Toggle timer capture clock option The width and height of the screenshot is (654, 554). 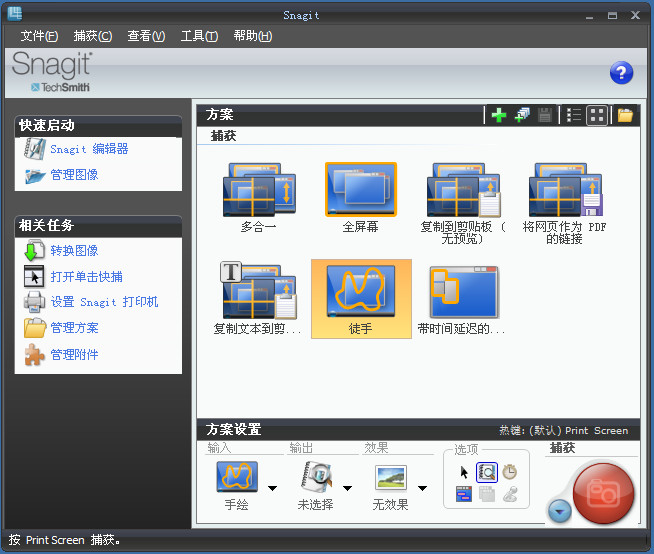tap(510, 472)
